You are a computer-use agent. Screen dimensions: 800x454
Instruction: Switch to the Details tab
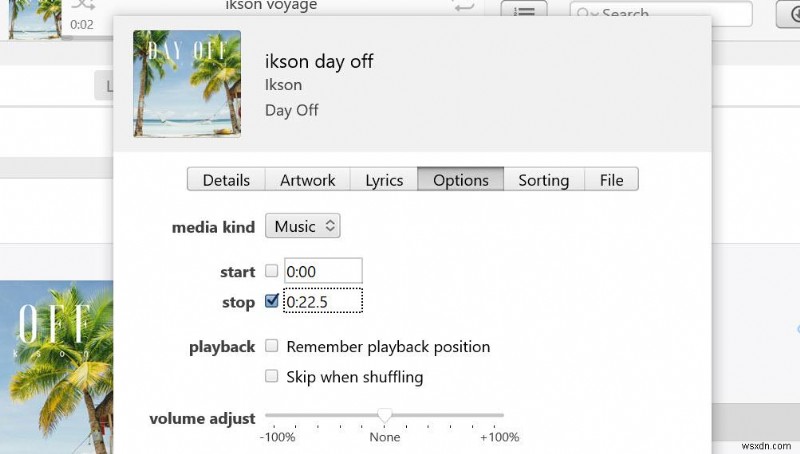[x=226, y=180]
